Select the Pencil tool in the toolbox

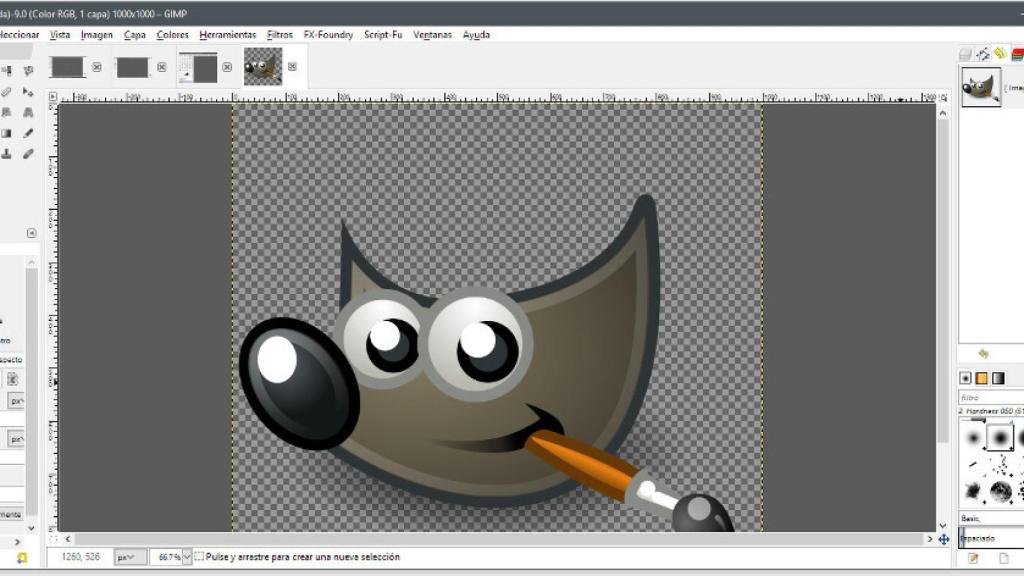[x=28, y=131]
